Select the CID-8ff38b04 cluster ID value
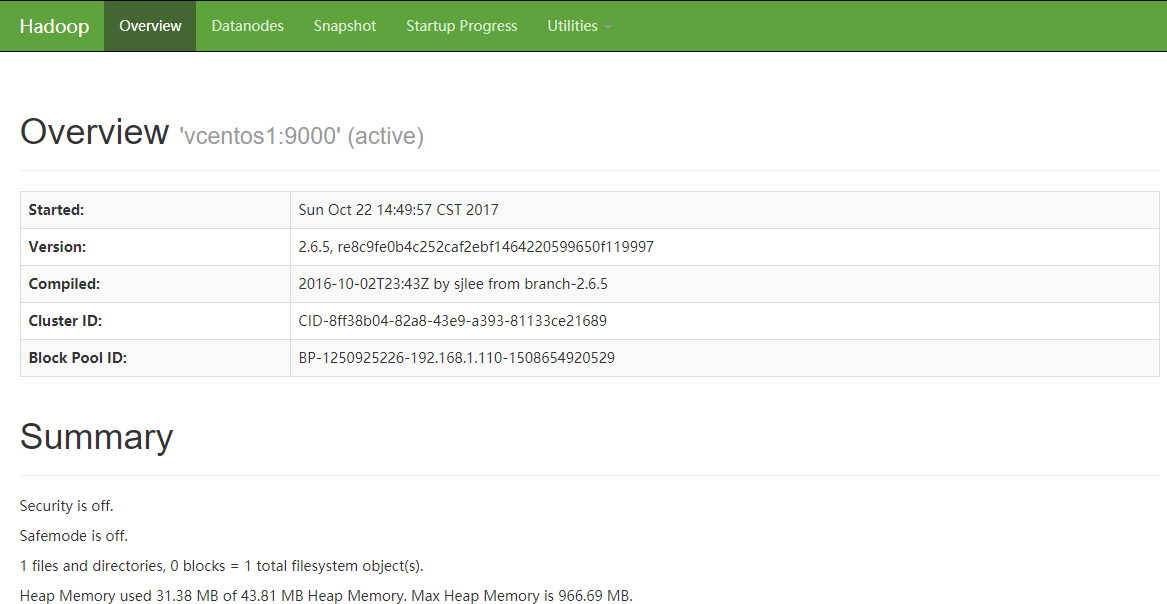This screenshot has width=1167, height=604. (453, 321)
